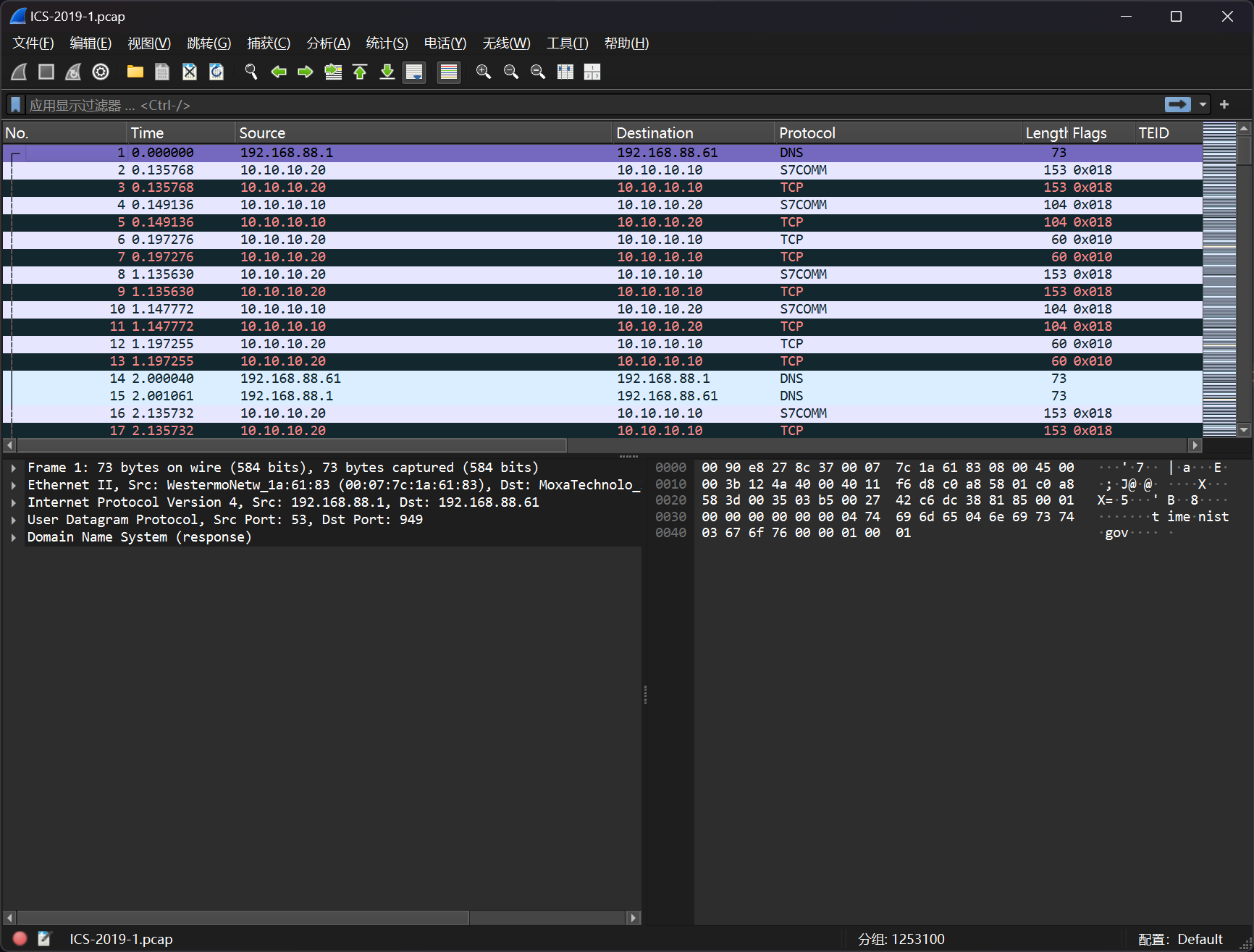Save this capture file

tap(162, 72)
